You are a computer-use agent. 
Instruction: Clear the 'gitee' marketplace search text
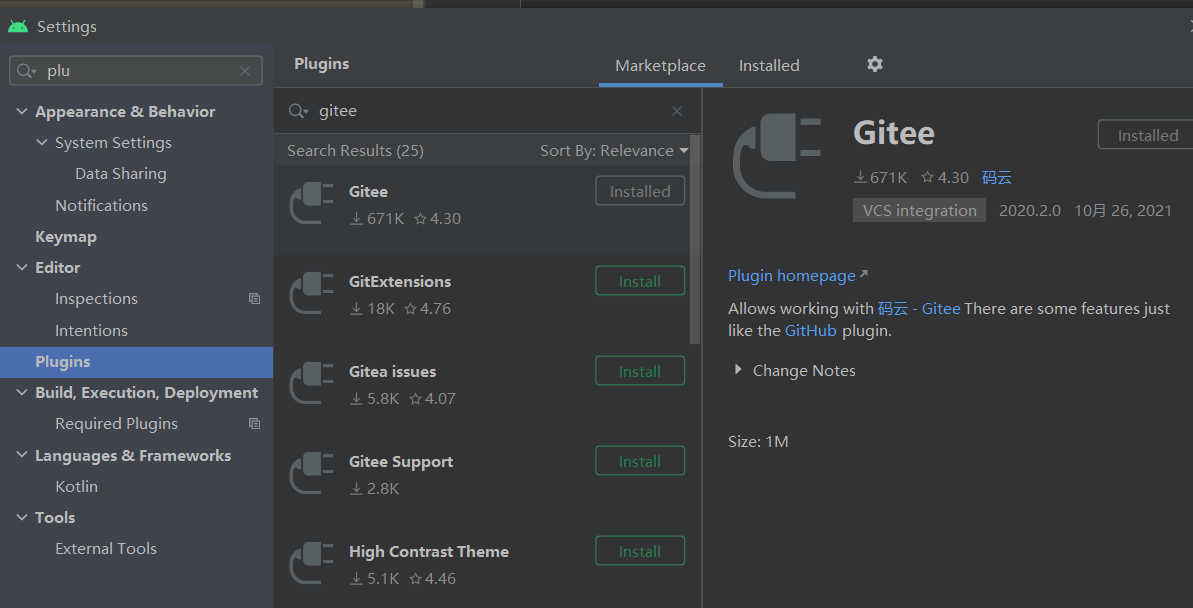point(676,111)
